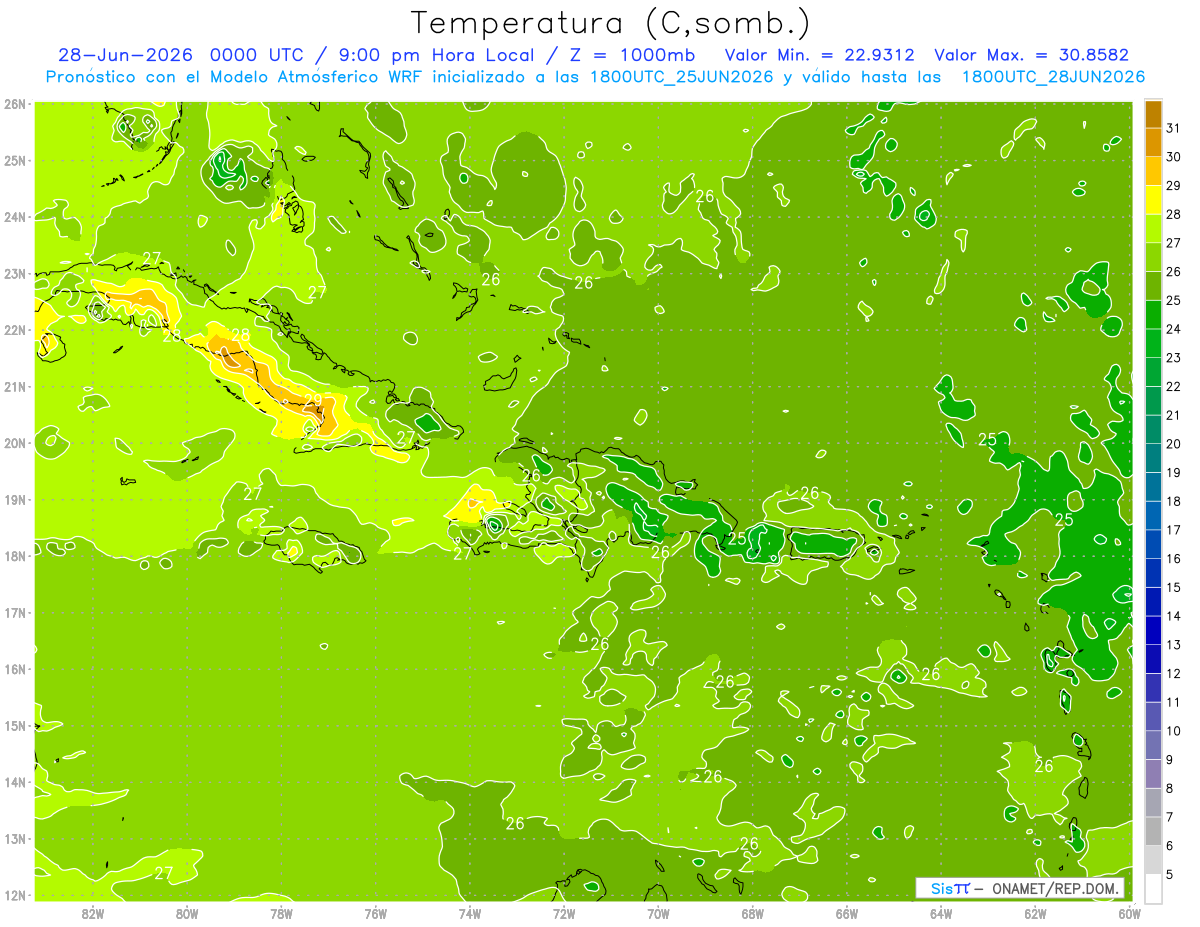Click the "19N" latitude axis label
This screenshot has height=927, width=1200.
tap(15, 499)
